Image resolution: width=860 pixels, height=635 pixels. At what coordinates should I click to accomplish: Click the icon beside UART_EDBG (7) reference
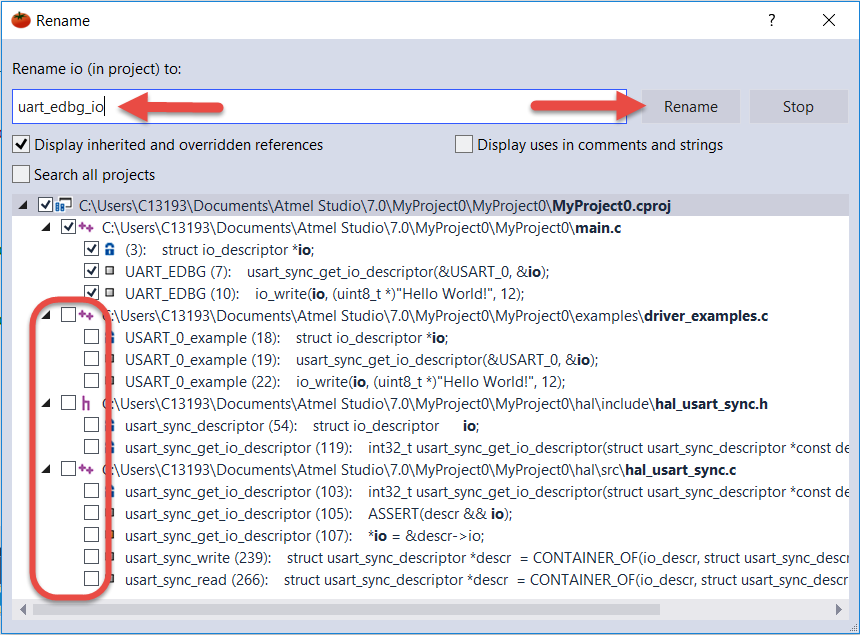tap(111, 271)
